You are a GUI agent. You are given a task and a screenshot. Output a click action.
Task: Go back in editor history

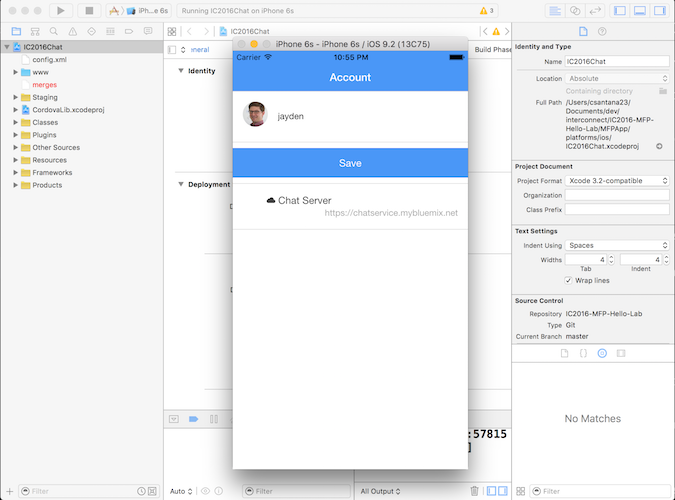pyautogui.click(x=189, y=31)
